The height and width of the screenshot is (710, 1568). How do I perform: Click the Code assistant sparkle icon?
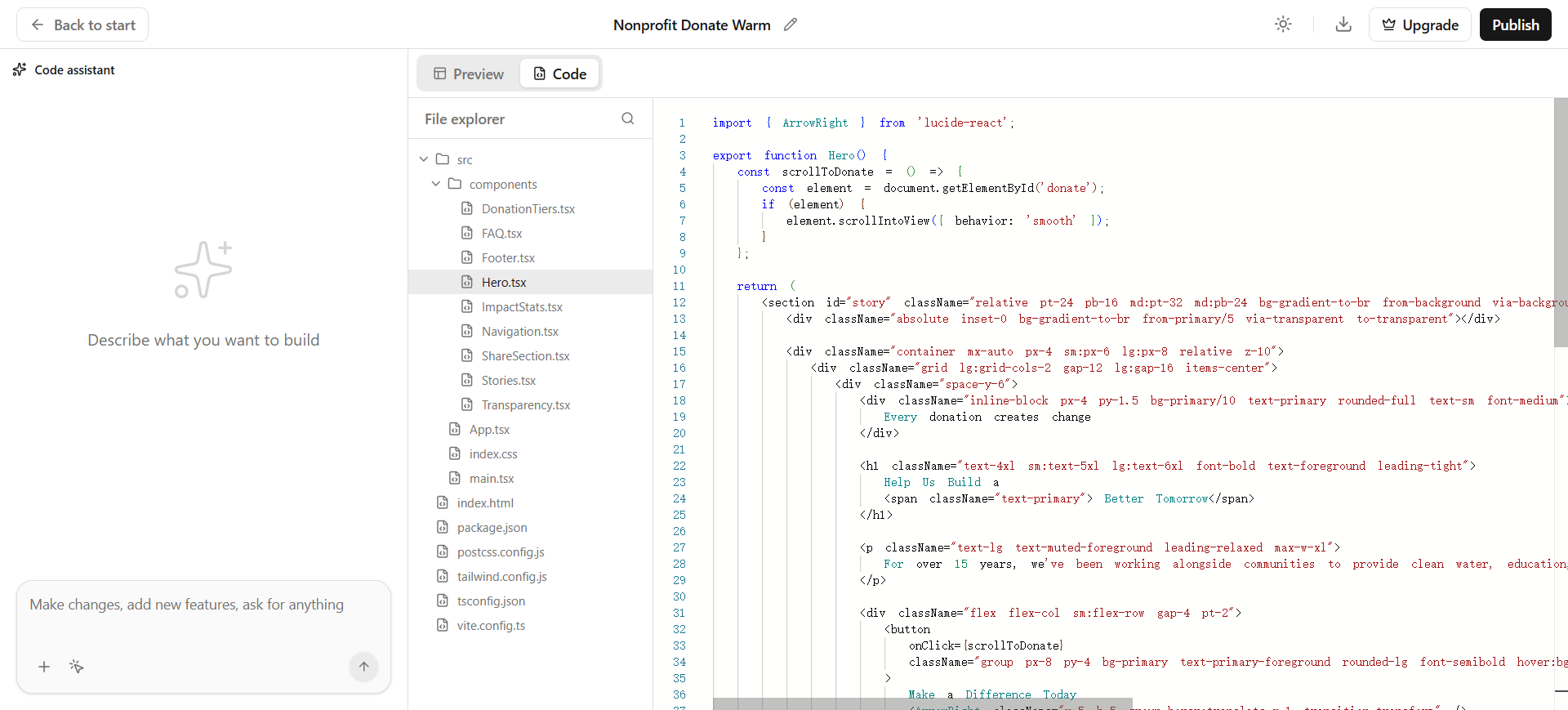pos(20,69)
